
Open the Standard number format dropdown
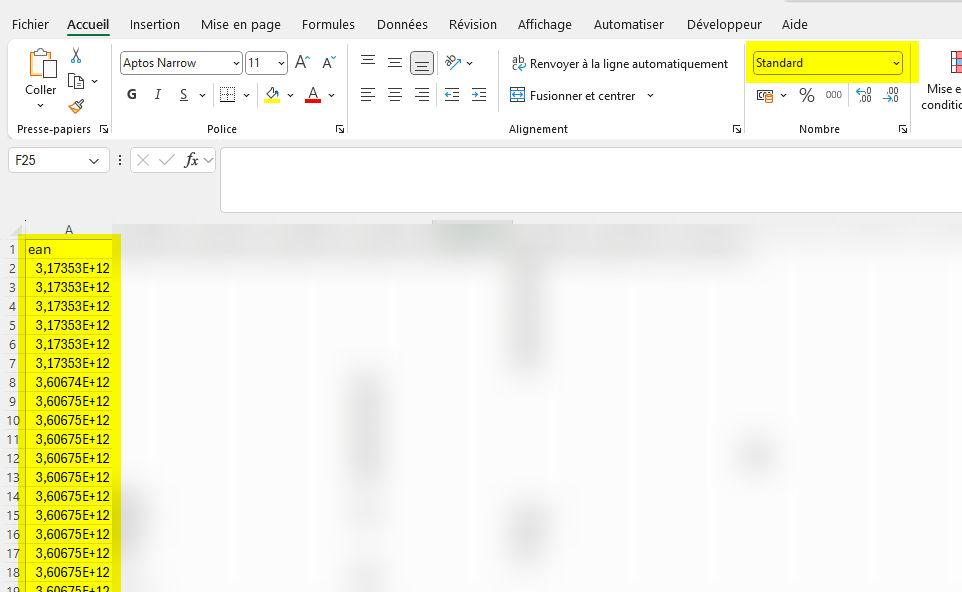[894, 62]
